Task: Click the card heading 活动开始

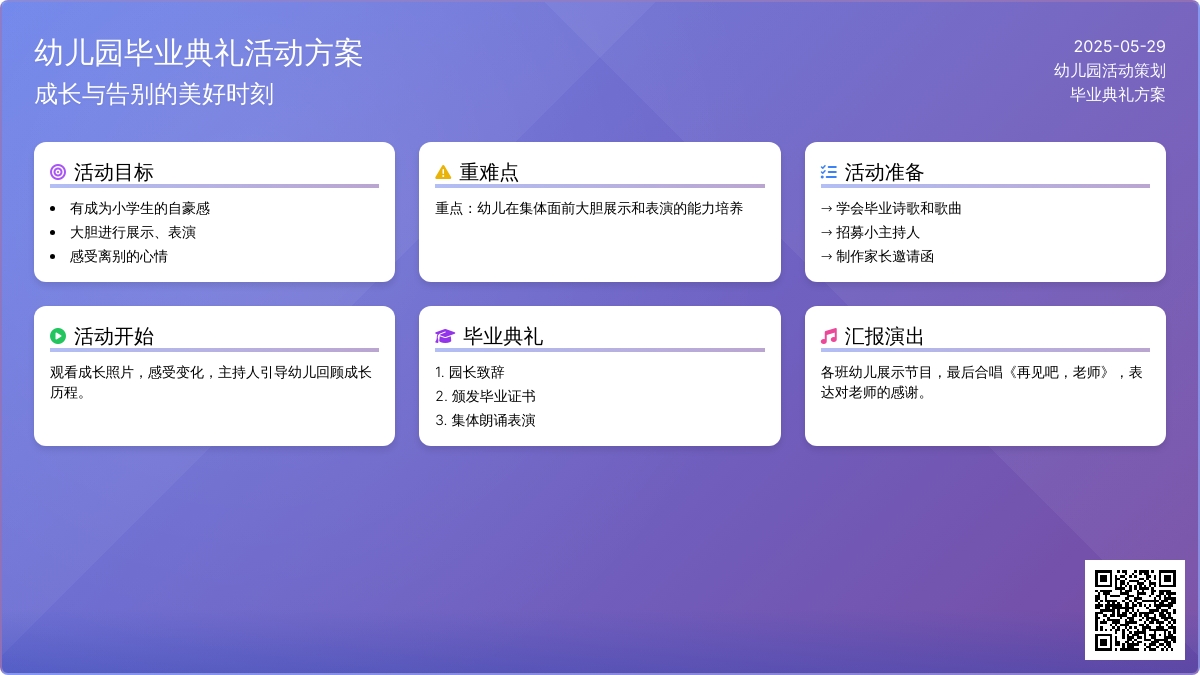Action: (x=114, y=336)
